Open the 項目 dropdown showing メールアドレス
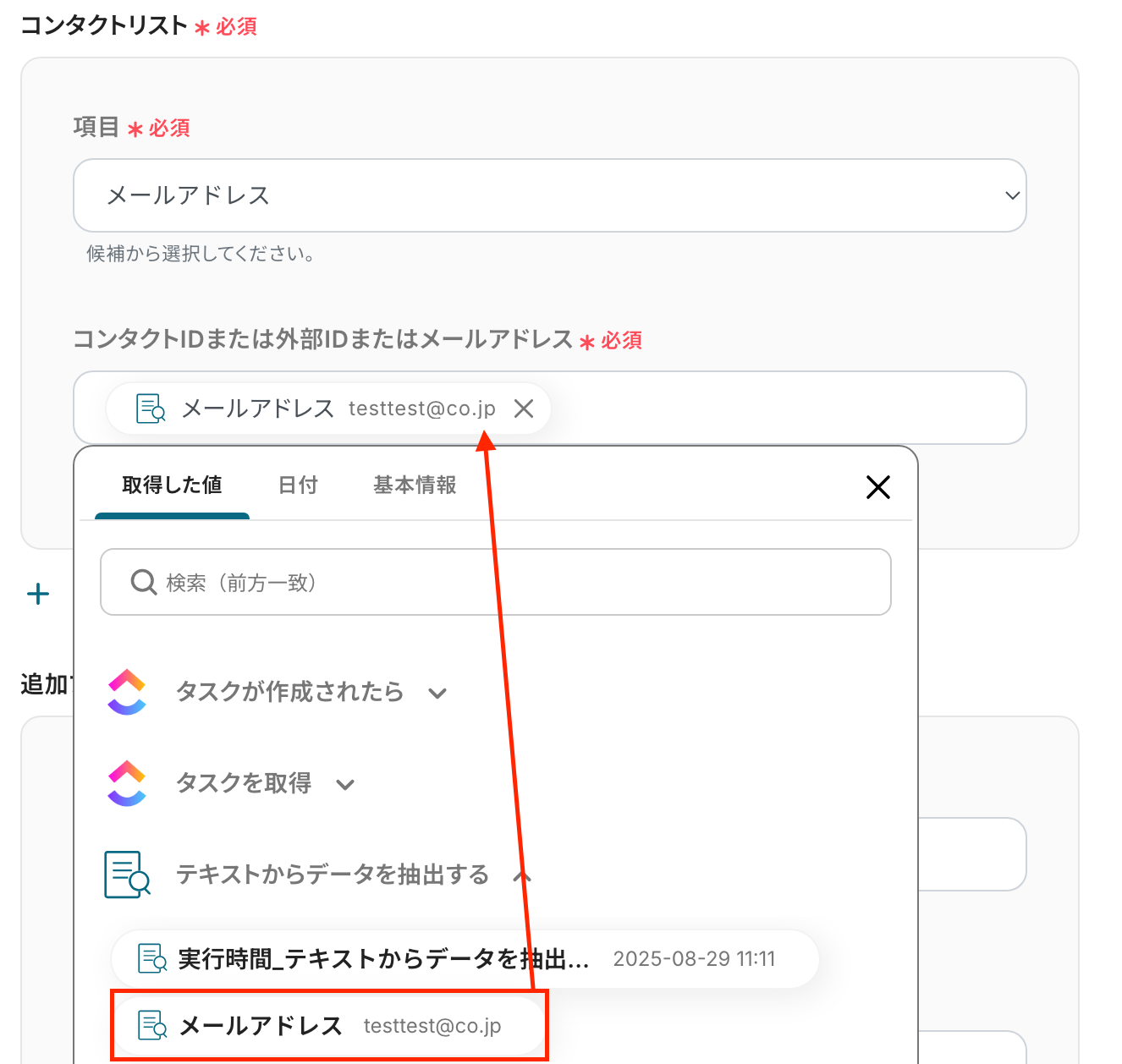This screenshot has height=1064, width=1122. (x=549, y=195)
